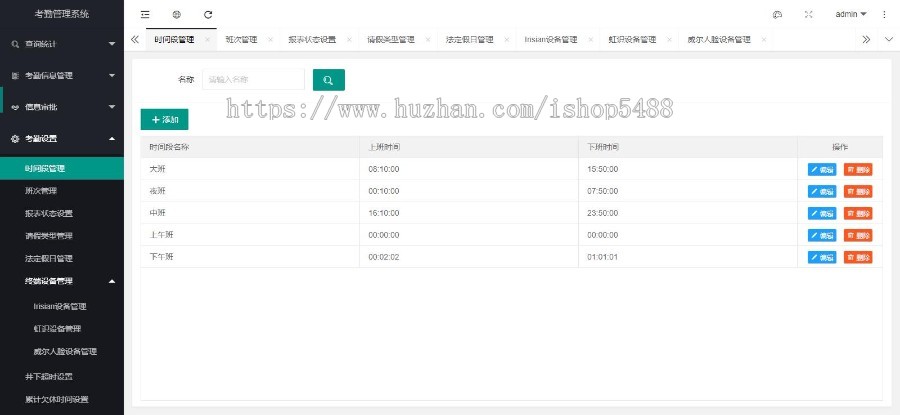
Task: Close the 报表状态设置 tab
Action: pyautogui.click(x=349, y=40)
